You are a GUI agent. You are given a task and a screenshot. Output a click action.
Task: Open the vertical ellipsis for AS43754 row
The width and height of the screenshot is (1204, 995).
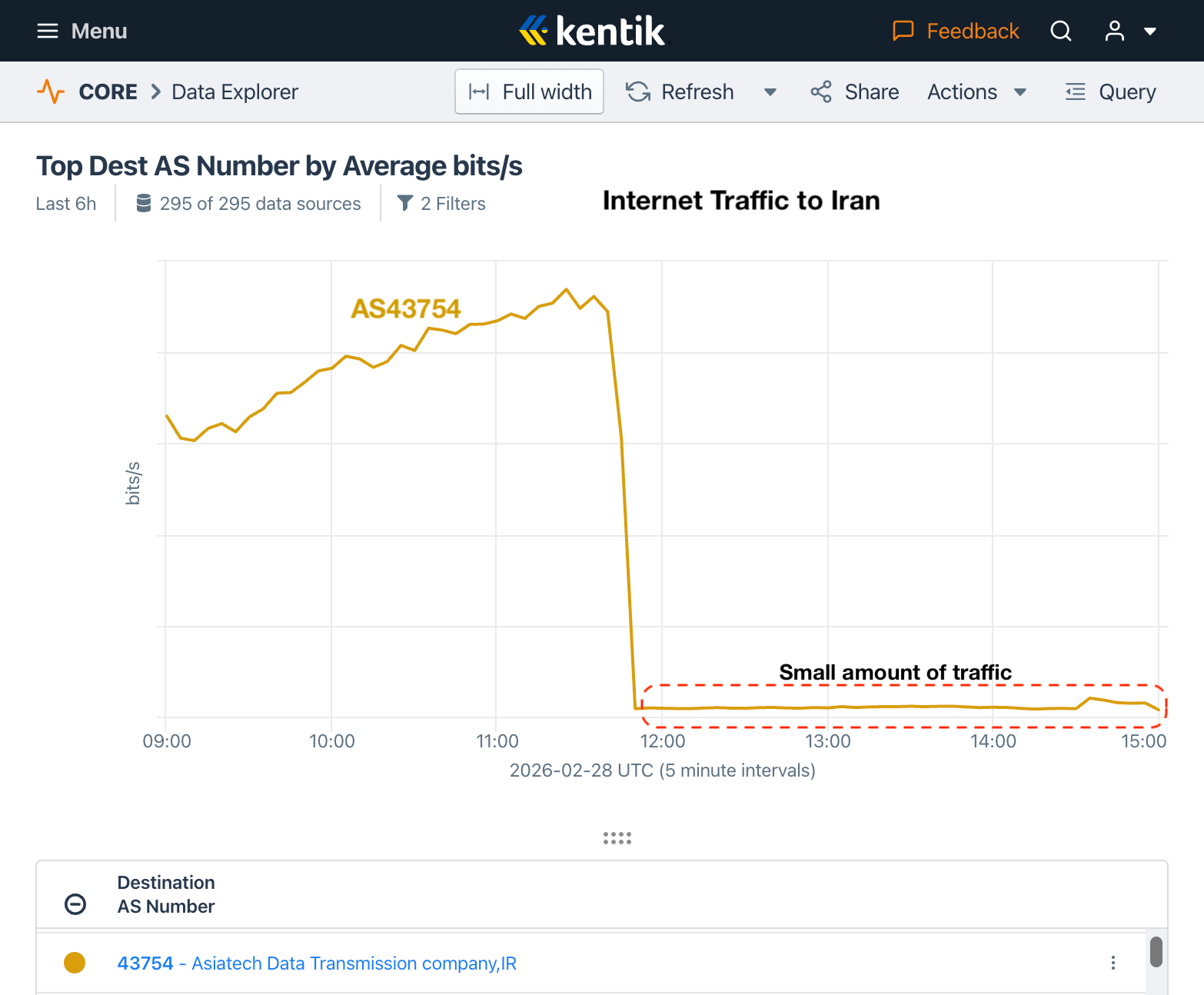(x=1113, y=963)
